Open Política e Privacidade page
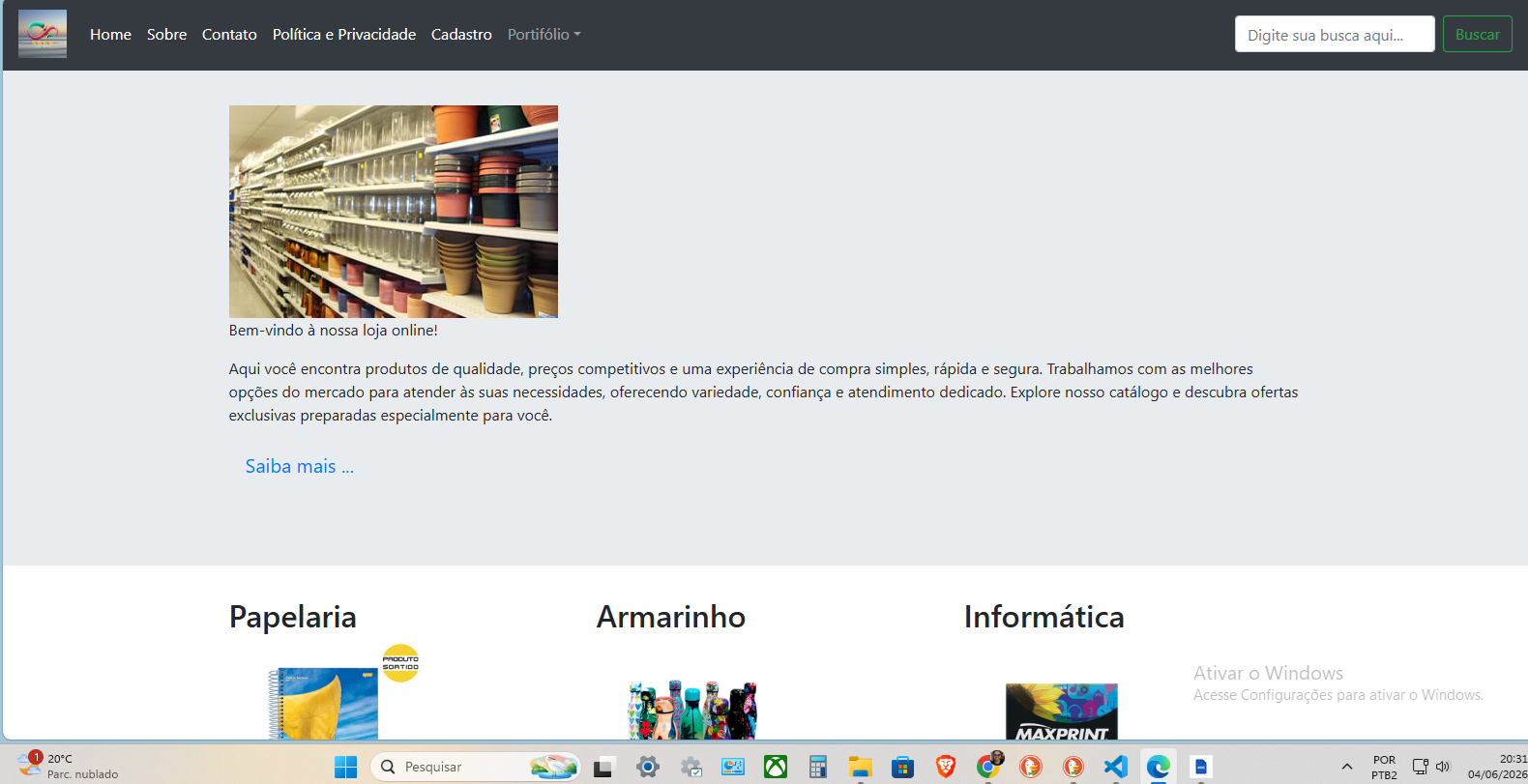This screenshot has height=784, width=1528. tap(344, 34)
